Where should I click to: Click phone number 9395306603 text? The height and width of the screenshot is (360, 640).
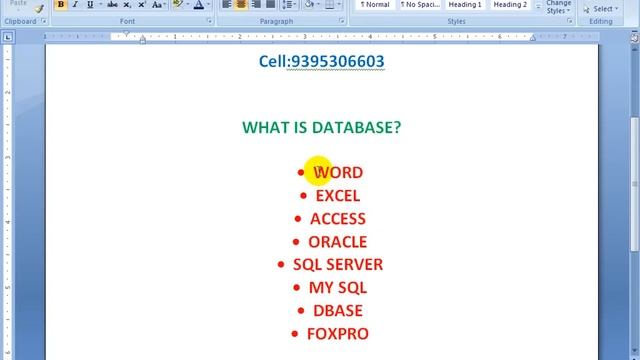tap(338, 62)
